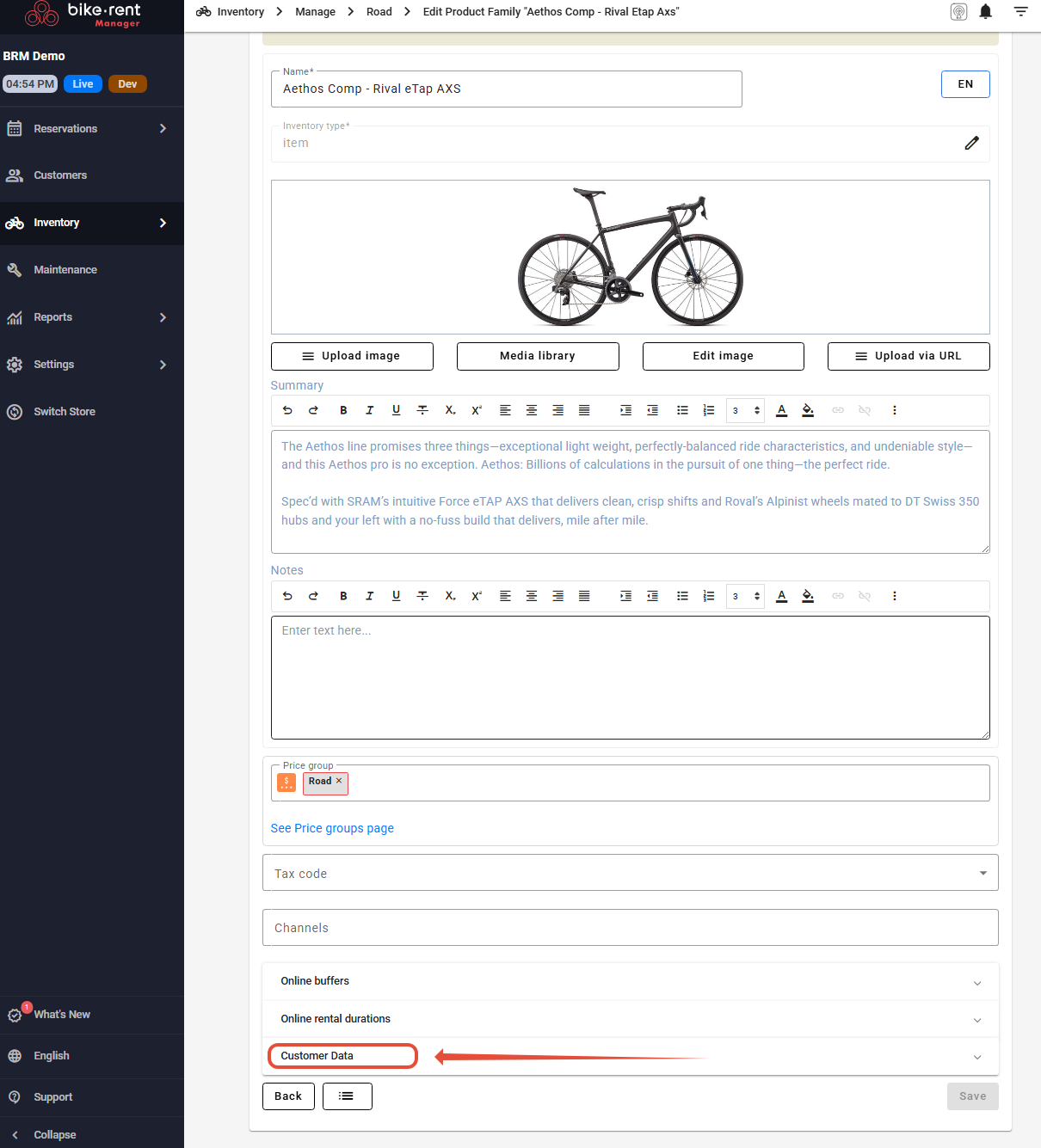Expand the Online rental durations section
This screenshot has height=1148, width=1041.
pyautogui.click(x=630, y=1019)
